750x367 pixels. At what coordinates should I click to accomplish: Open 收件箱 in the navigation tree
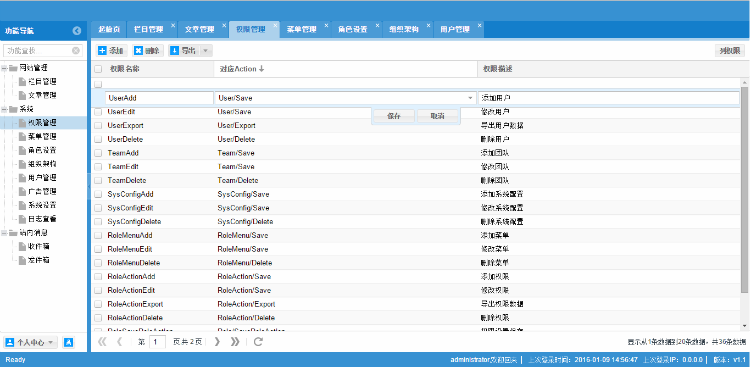39,247
